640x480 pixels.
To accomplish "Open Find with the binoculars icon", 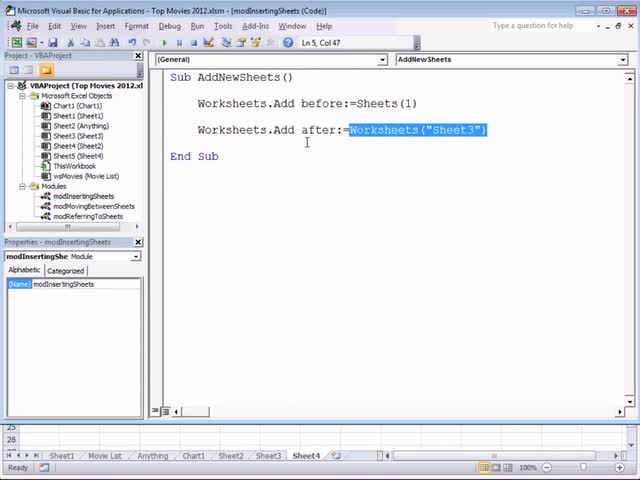I will click(114, 42).
